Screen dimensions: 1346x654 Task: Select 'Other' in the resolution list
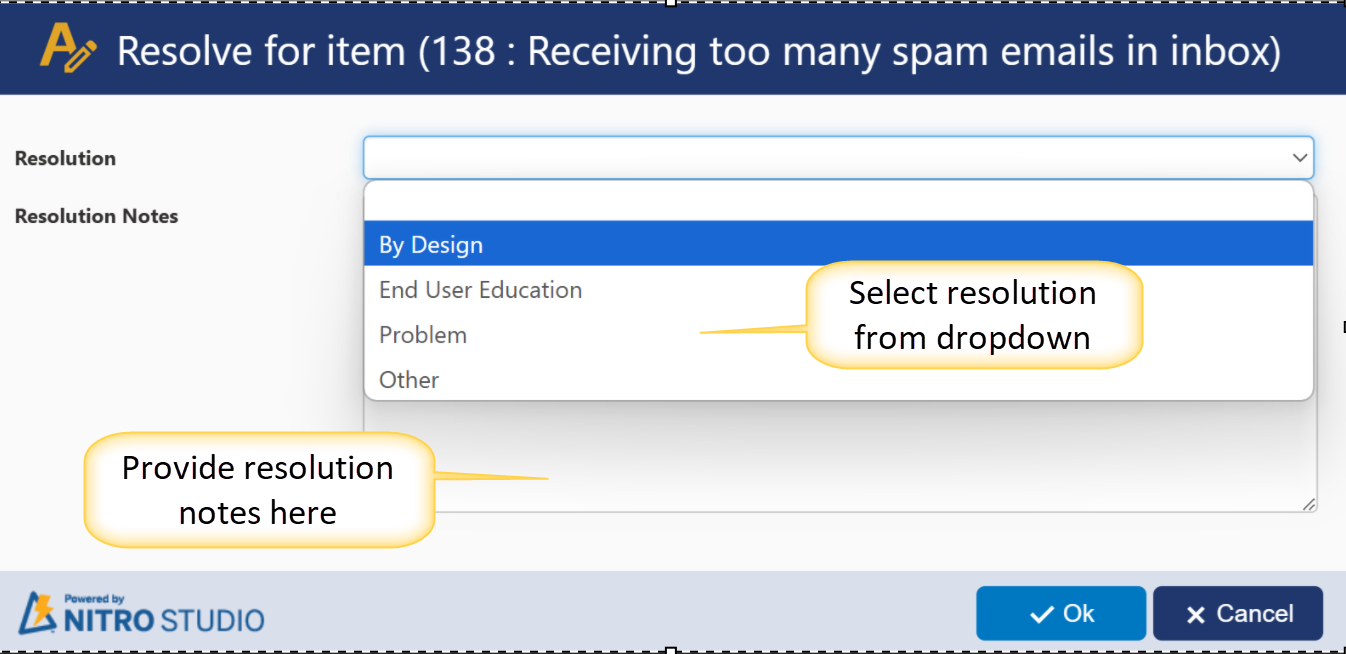click(409, 380)
